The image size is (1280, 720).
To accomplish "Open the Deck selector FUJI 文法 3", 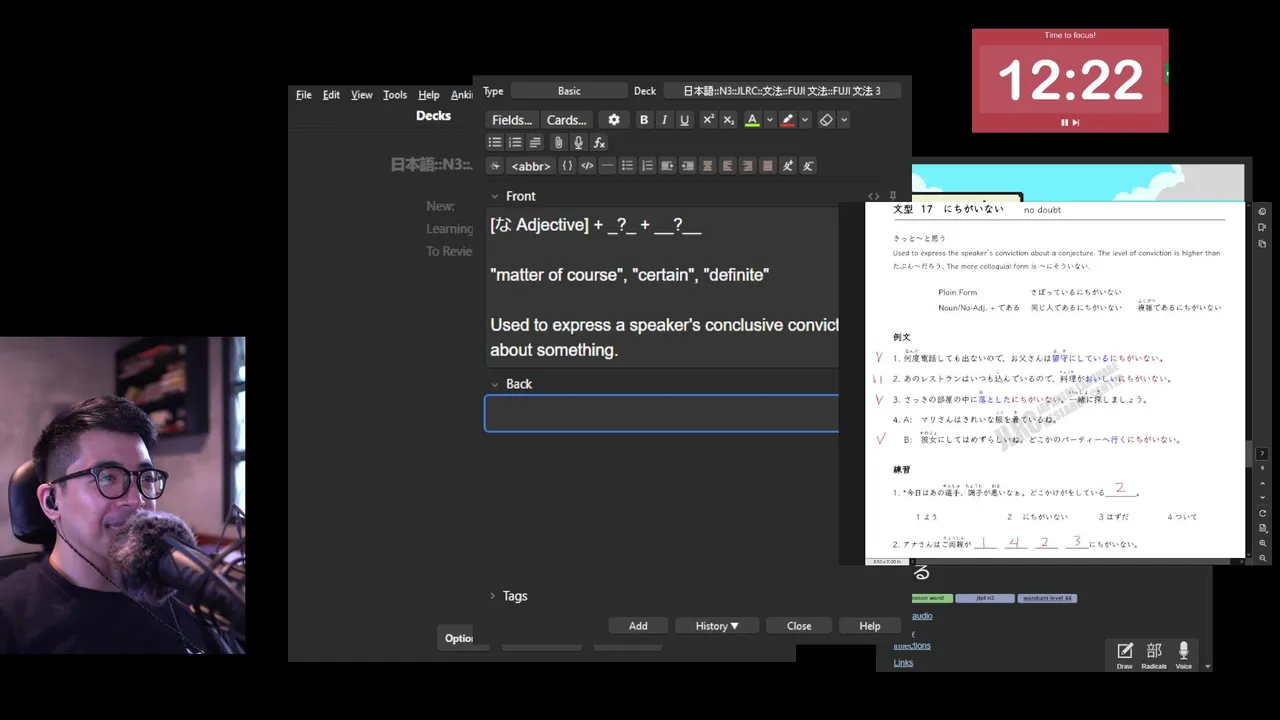I will [x=782, y=91].
